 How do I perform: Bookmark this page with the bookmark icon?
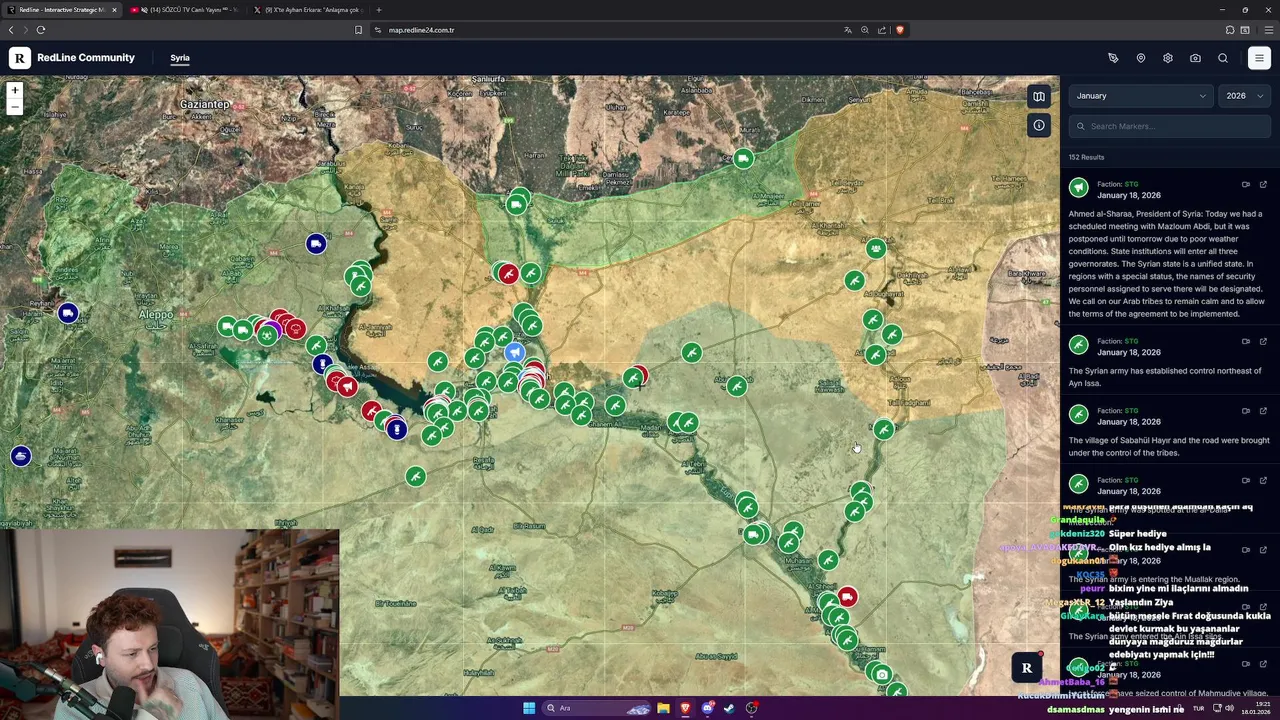(x=358, y=30)
